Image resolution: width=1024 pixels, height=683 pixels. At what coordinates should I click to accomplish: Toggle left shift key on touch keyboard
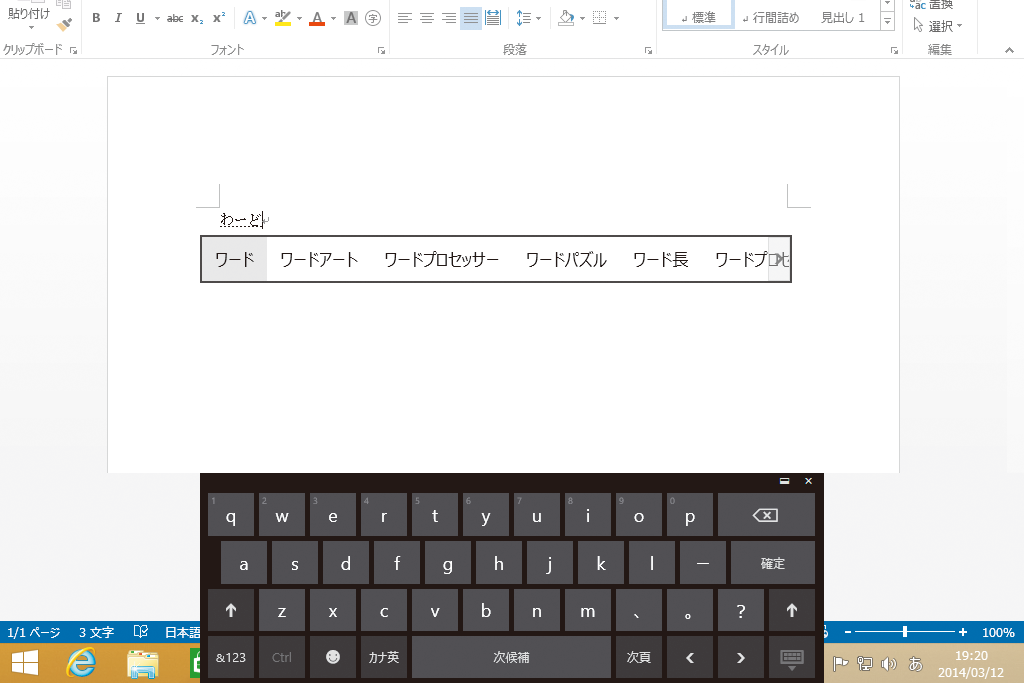click(231, 611)
